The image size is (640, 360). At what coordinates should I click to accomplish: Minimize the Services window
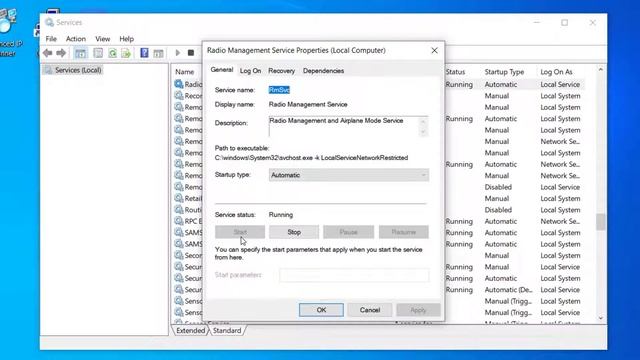[x=537, y=22]
